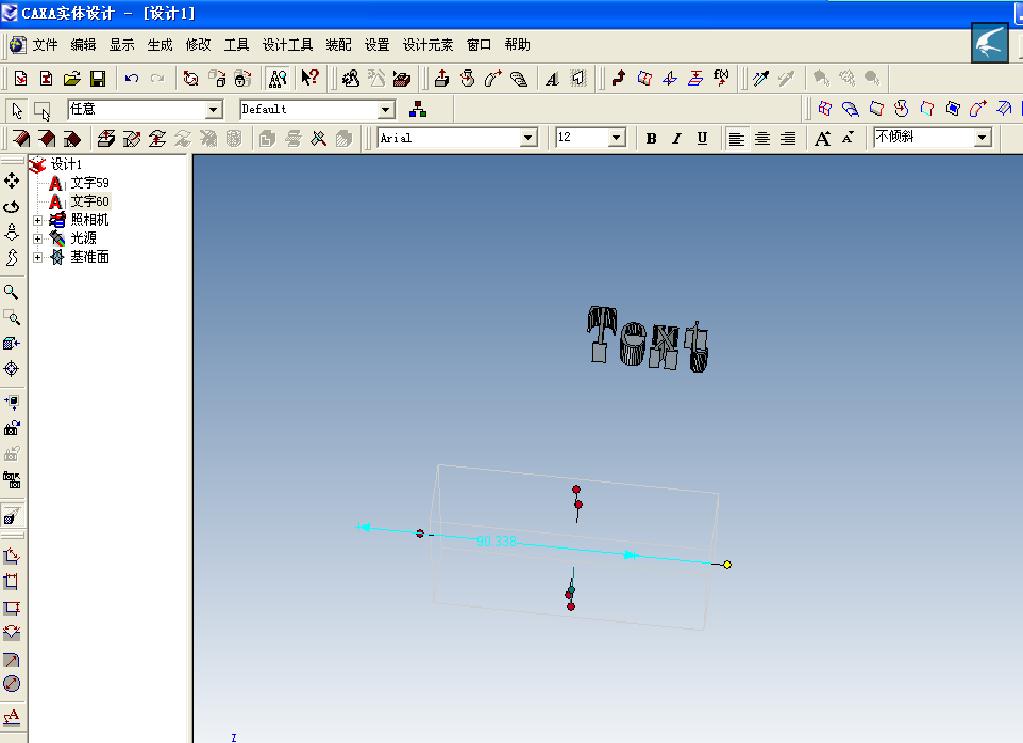Select 文字59 in design tree
The width and height of the screenshot is (1023, 743).
[89, 183]
